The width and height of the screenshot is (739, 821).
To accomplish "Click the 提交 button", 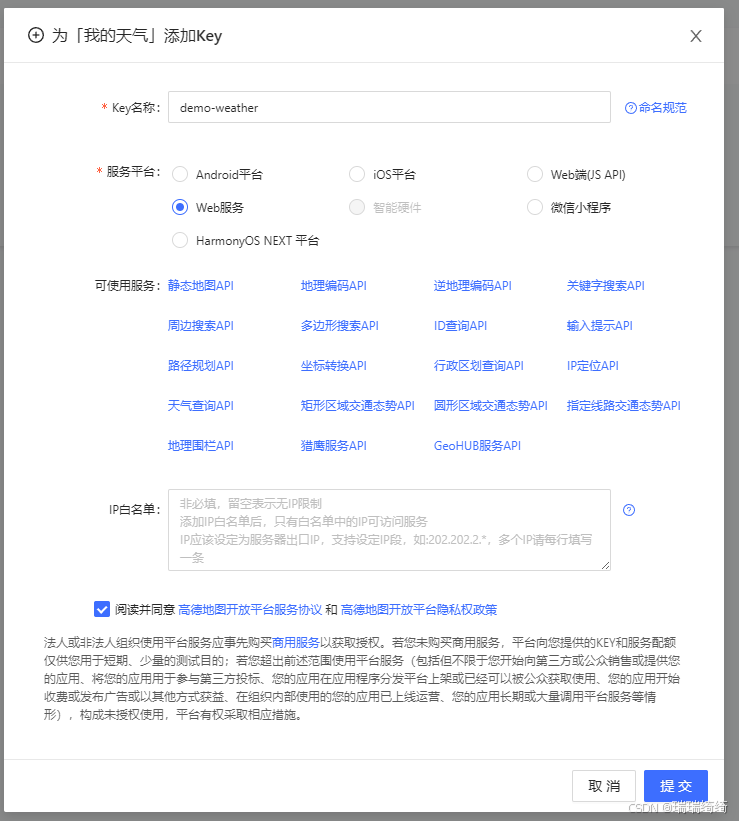I will tap(676, 786).
